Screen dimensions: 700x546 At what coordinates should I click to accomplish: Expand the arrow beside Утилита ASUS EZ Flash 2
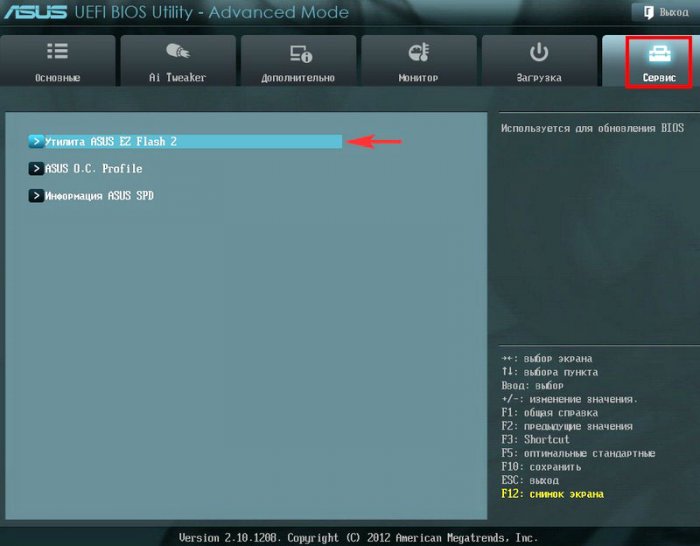tap(36, 142)
